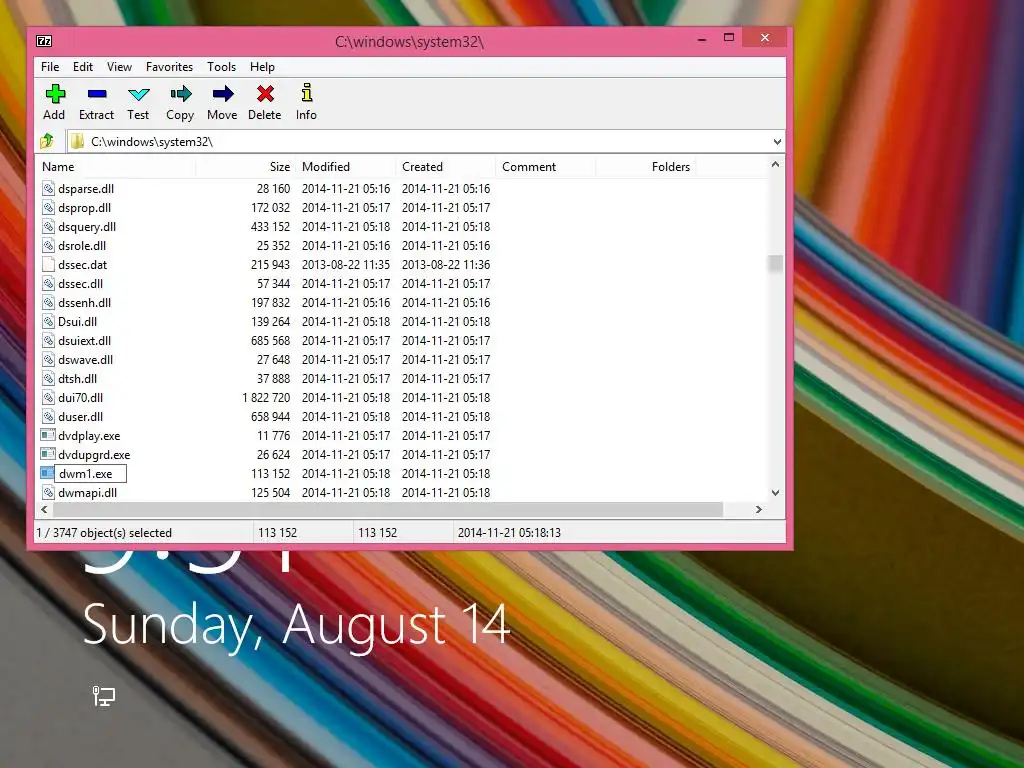Select the dsuiext.dll file name

(84, 340)
